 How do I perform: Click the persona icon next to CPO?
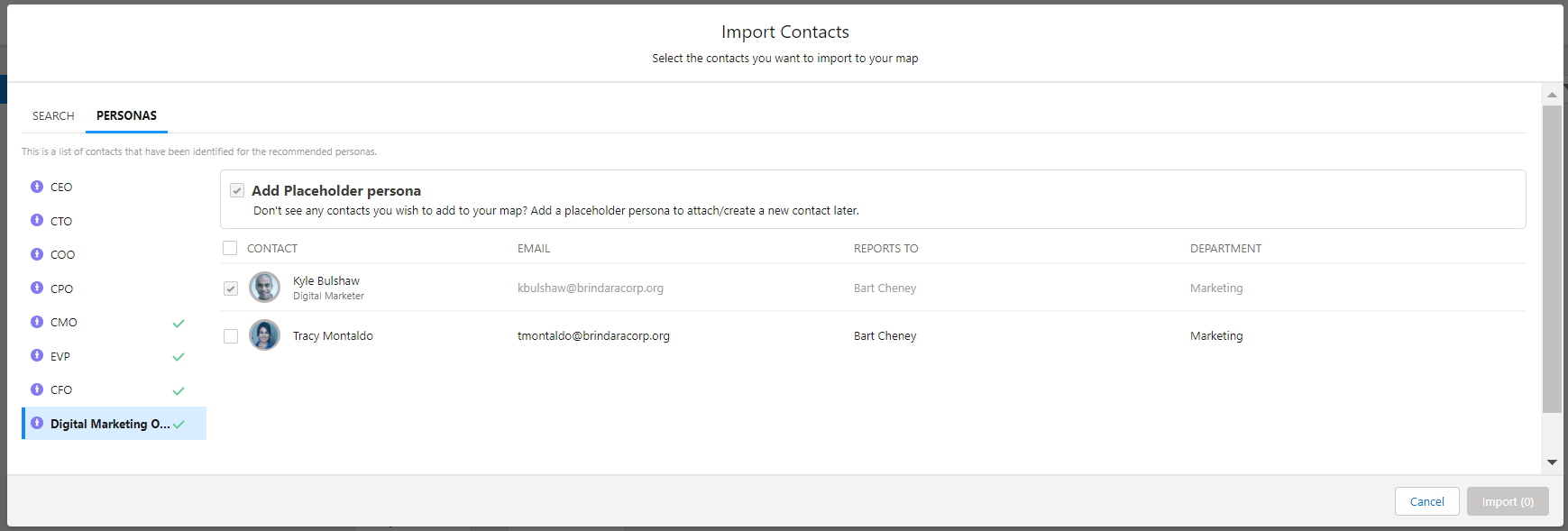(37, 288)
